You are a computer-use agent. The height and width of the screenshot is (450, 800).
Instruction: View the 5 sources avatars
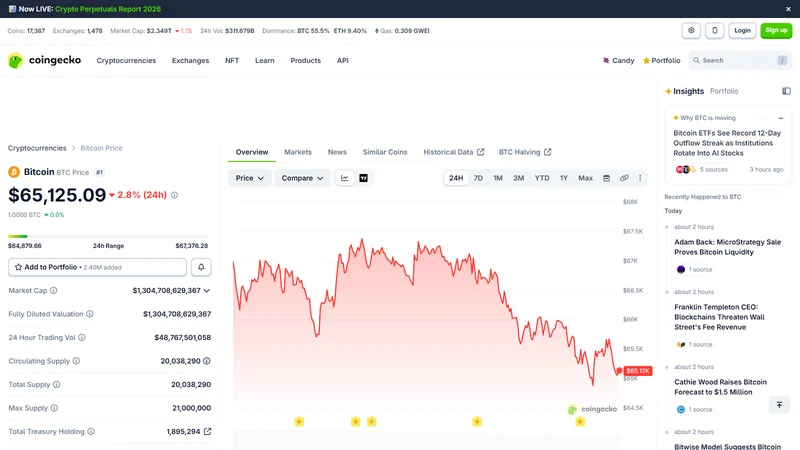686,169
